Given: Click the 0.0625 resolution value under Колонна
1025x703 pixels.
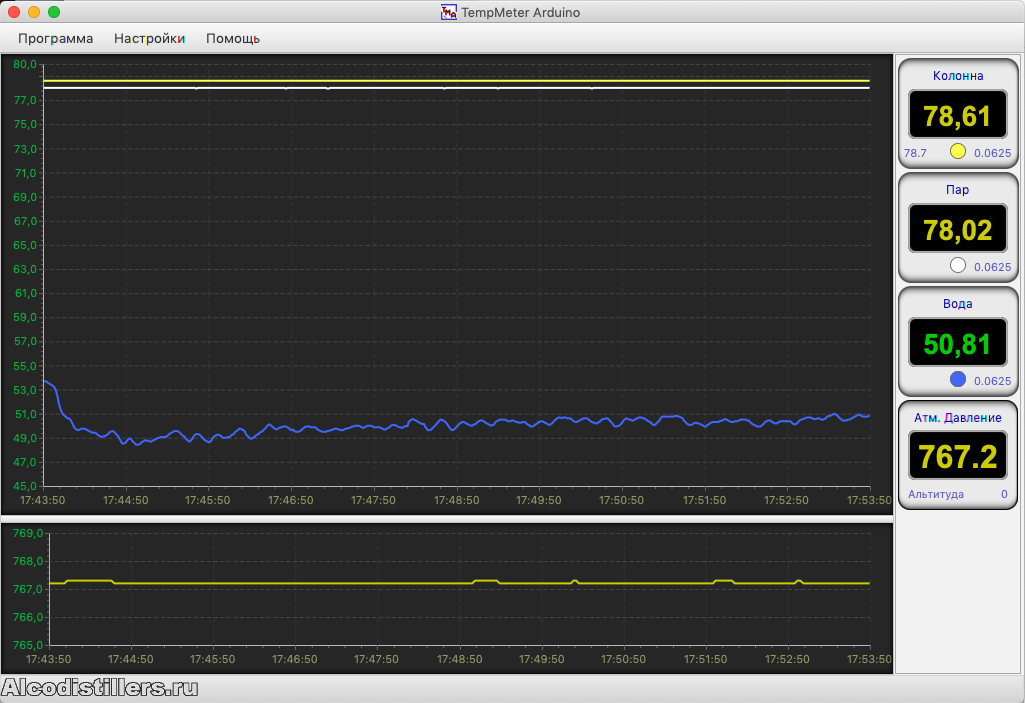Looking at the screenshot, I should click(x=992, y=153).
